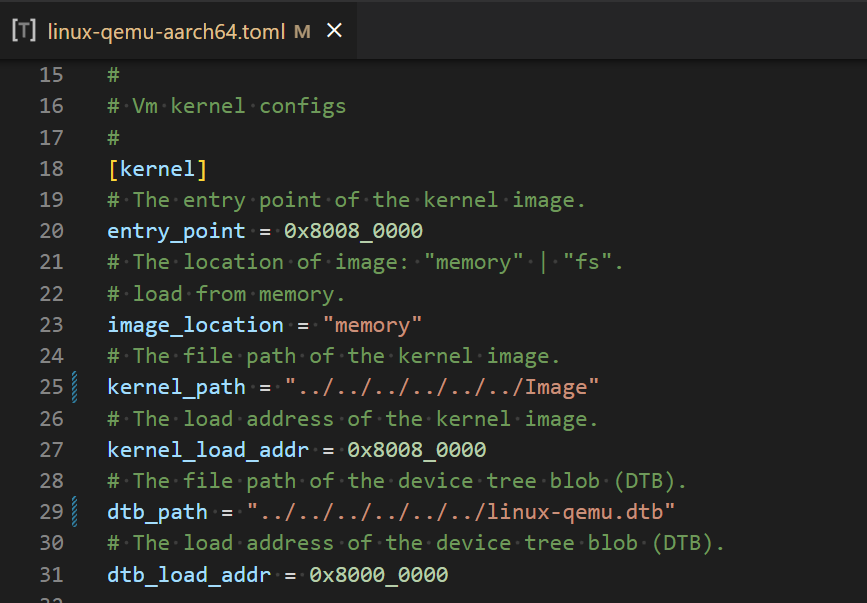Click the git change marker beside line 29
The width and height of the screenshot is (867, 603).
click(75, 512)
